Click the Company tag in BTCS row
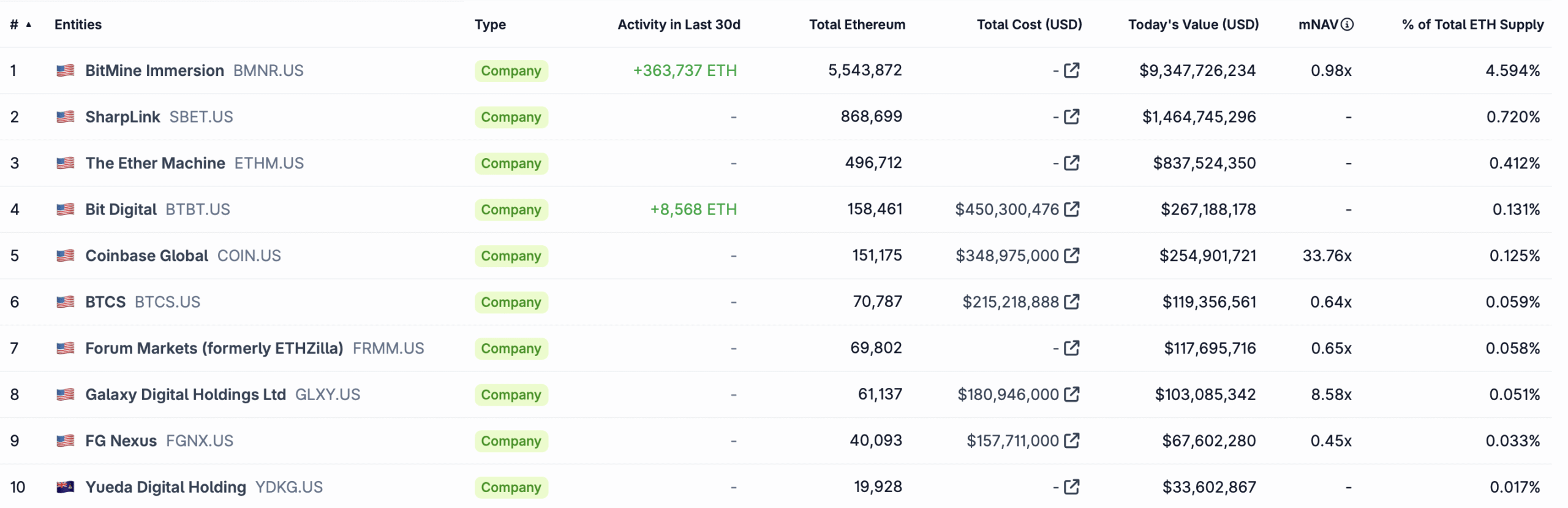 pos(511,301)
